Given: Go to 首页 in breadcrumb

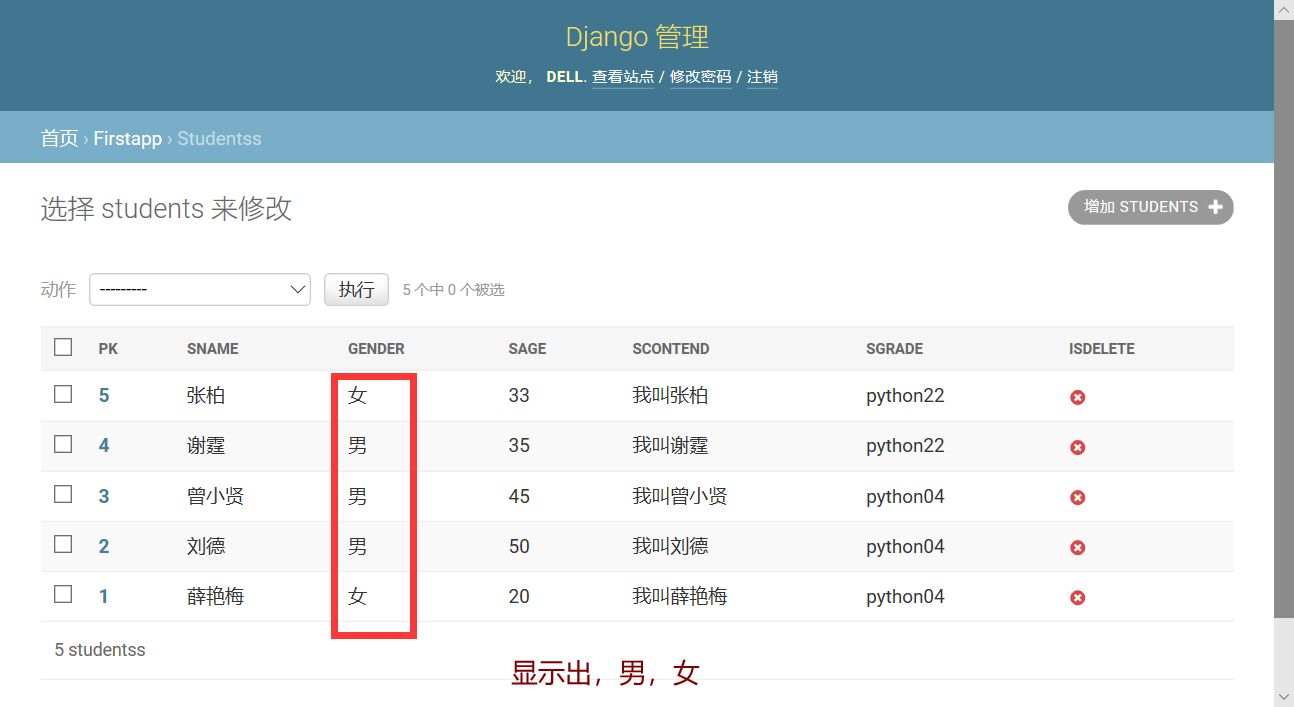Looking at the screenshot, I should pos(59,138).
